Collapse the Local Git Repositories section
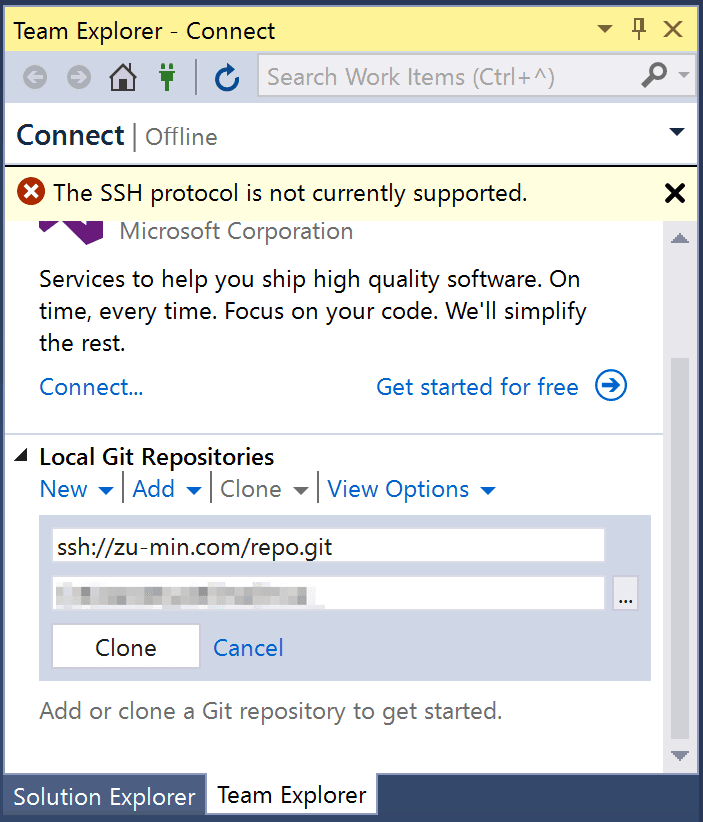The image size is (703, 822). point(22,457)
